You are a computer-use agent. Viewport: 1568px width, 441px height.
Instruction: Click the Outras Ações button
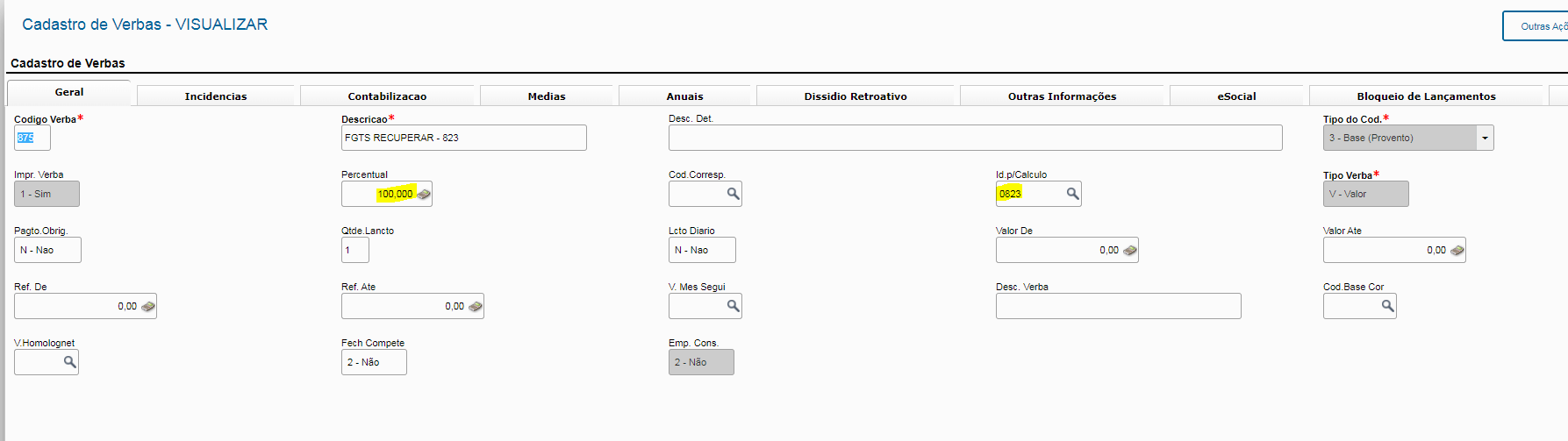coord(1537,26)
